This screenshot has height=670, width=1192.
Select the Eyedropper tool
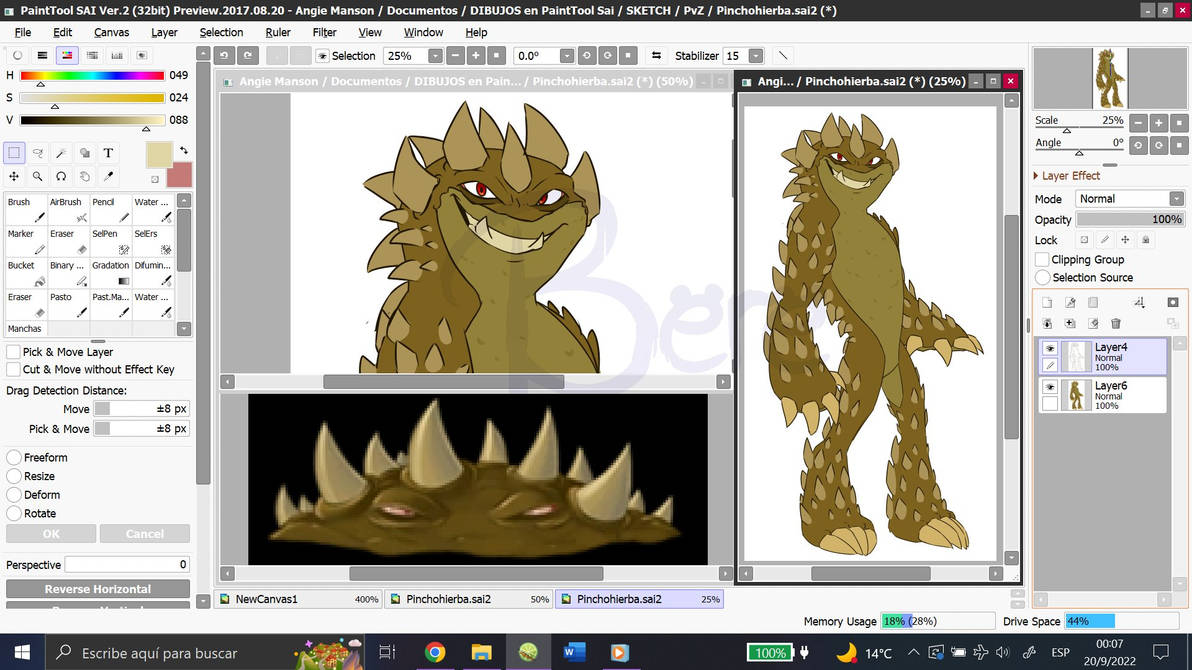coord(108,175)
